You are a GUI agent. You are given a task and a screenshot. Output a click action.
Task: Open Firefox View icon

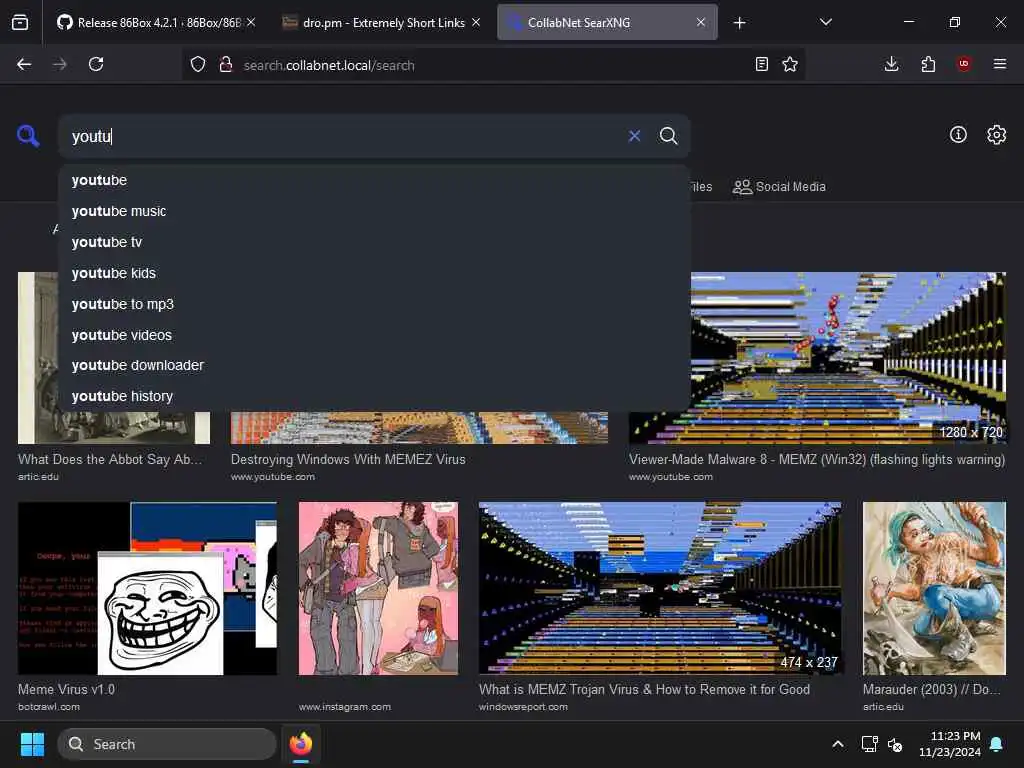20,23
